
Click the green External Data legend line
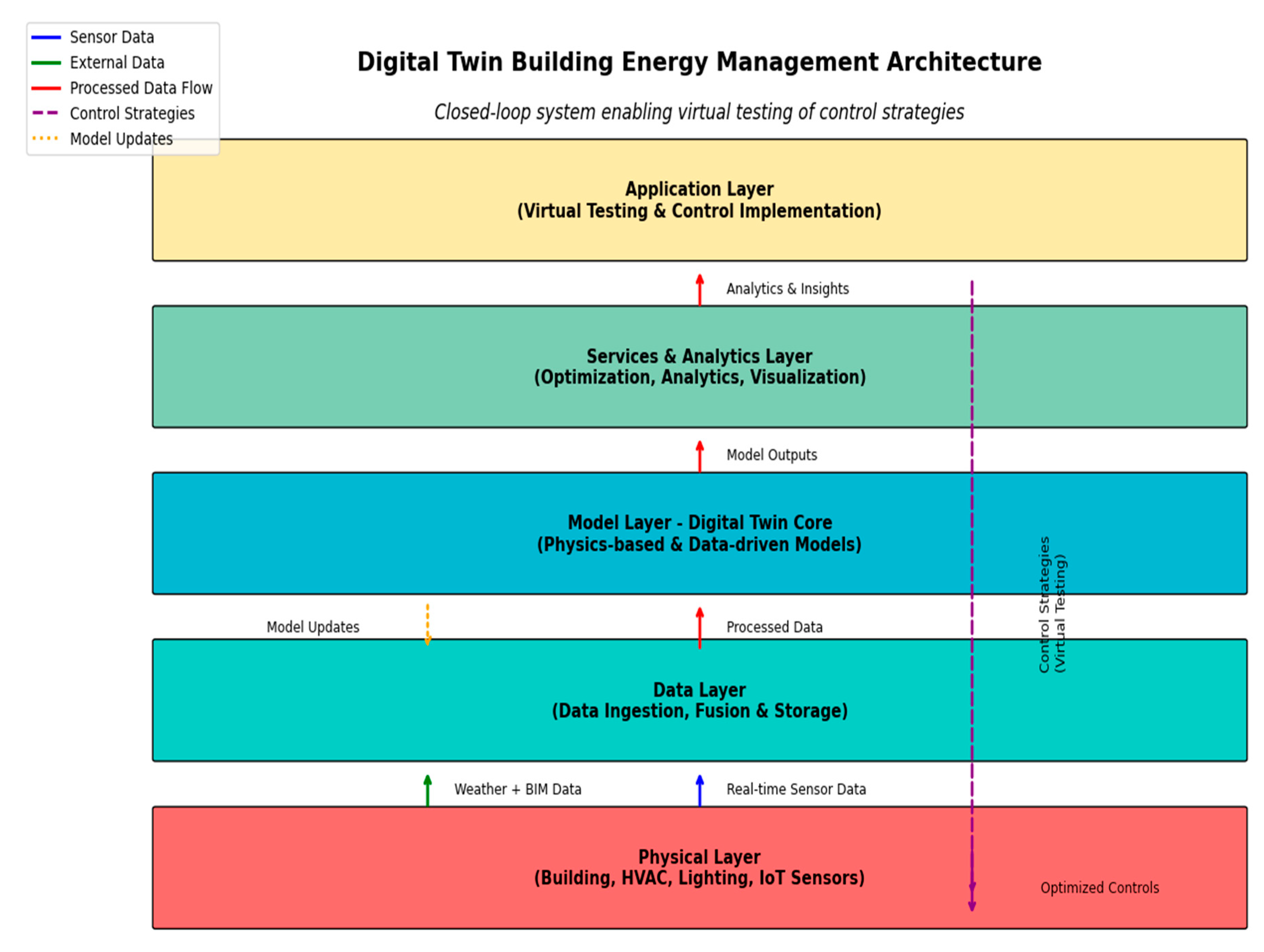tap(46, 62)
